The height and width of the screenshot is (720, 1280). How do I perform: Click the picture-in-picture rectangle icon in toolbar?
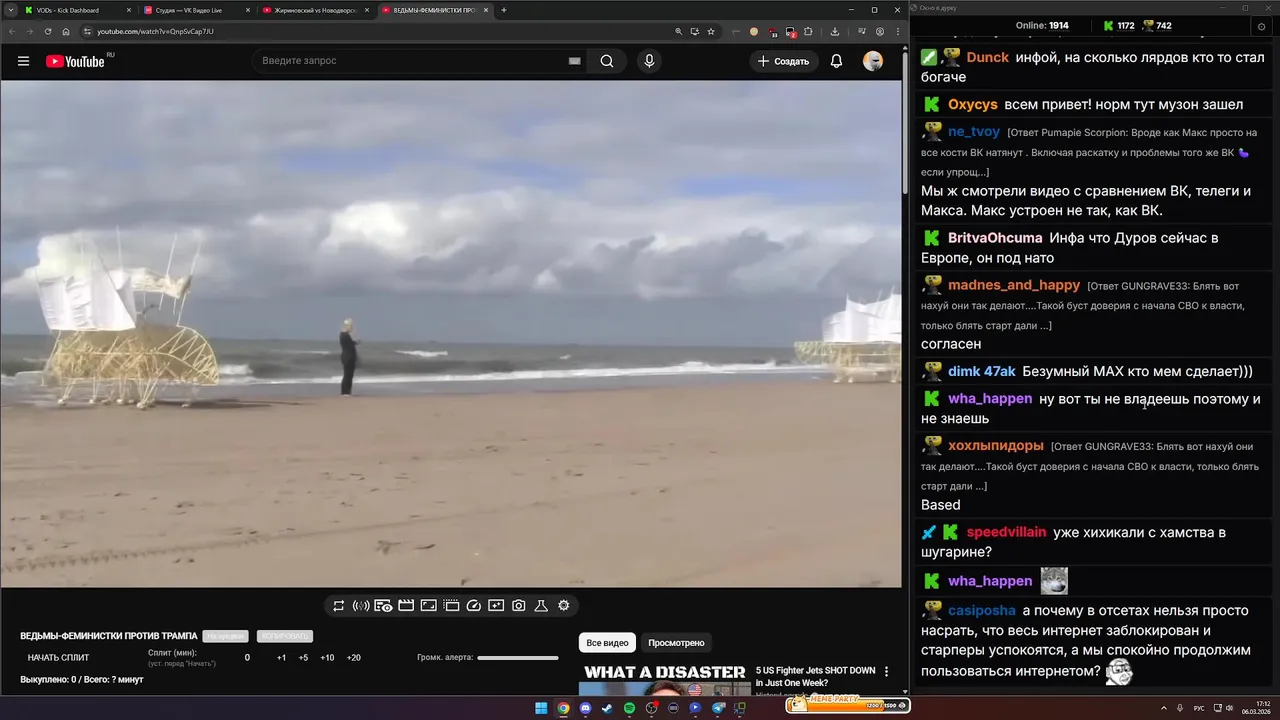(428, 606)
